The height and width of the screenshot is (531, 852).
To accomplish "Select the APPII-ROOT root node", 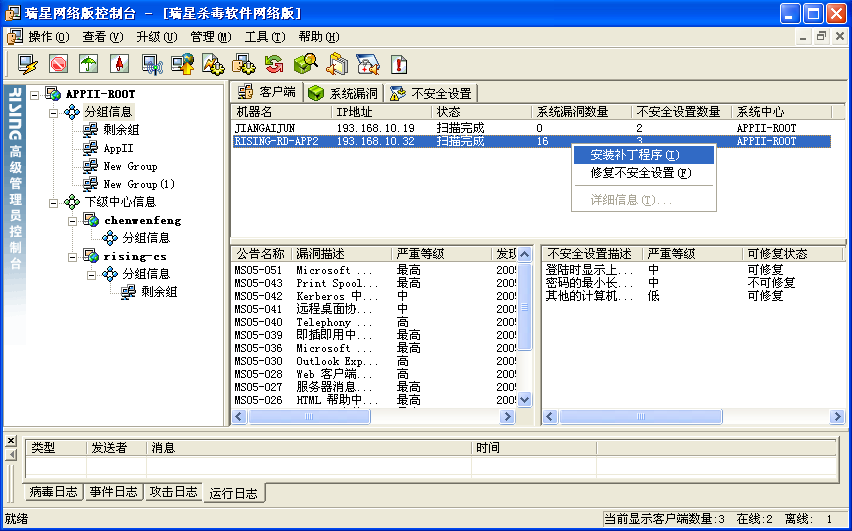I will point(100,94).
